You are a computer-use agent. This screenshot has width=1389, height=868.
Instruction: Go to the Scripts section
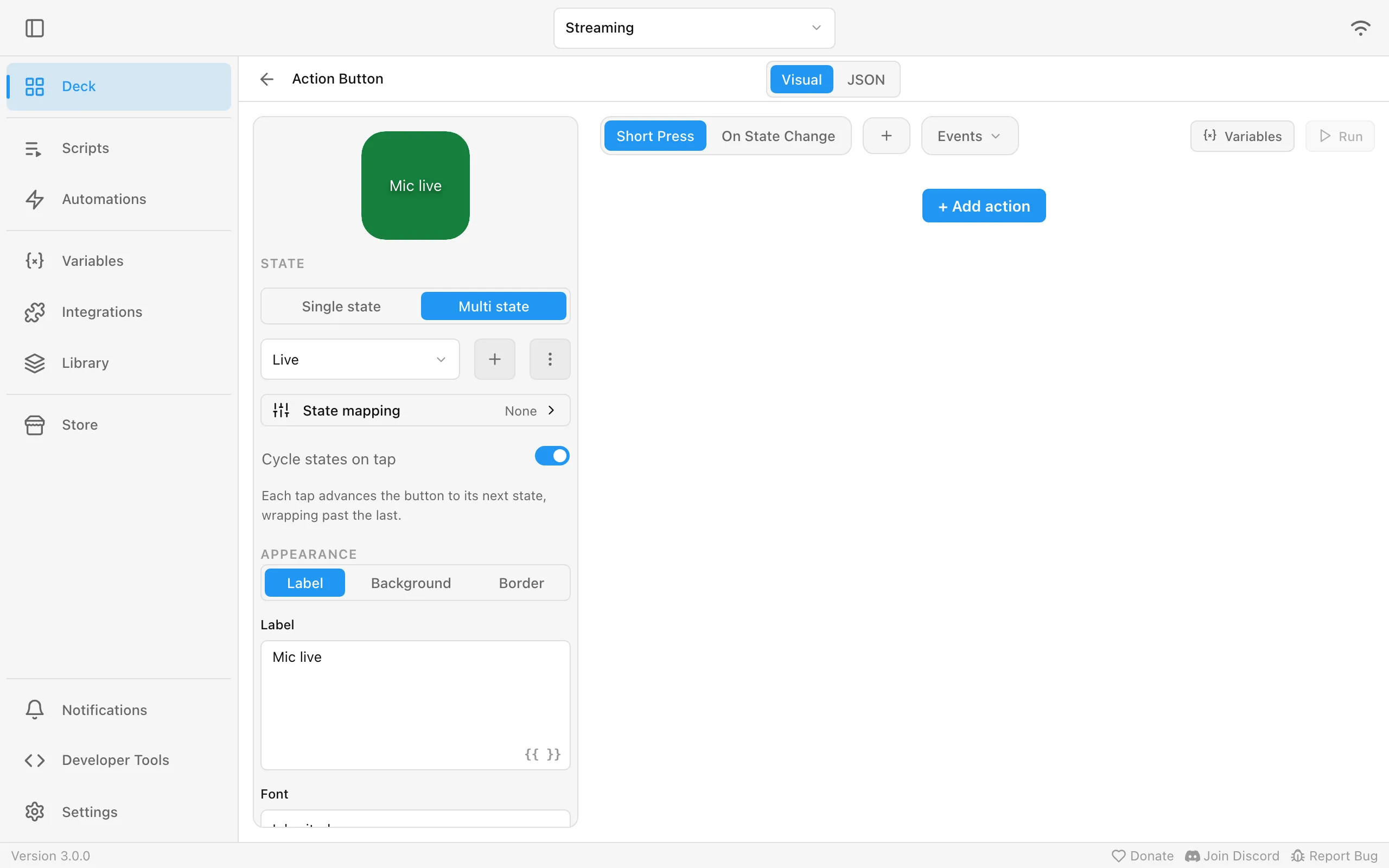[119, 148]
